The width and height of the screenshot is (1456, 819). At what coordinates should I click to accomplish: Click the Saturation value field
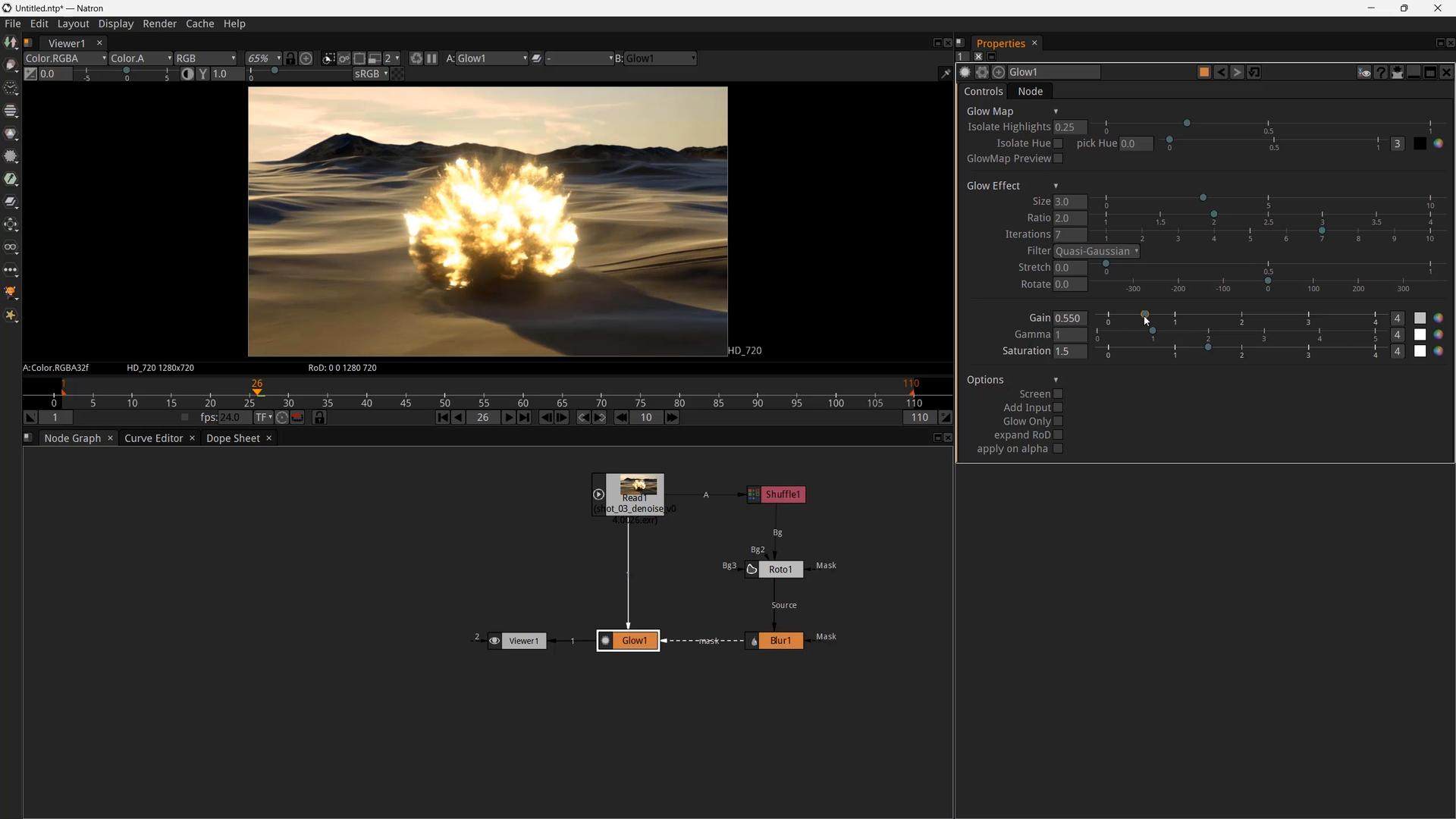(1069, 351)
